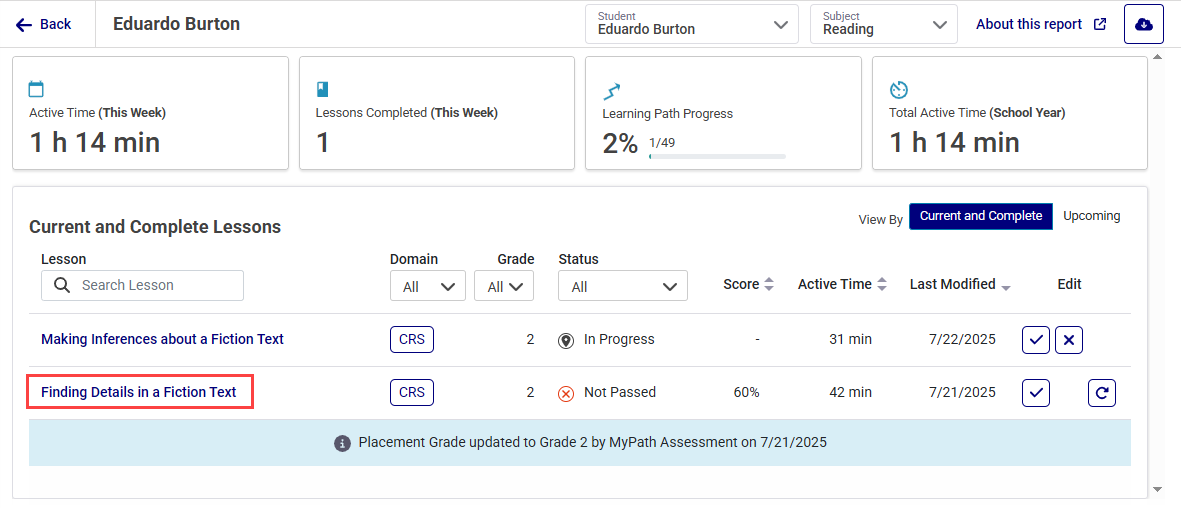Click the 1/49 progress count
This screenshot has height=508, width=1181.
click(x=661, y=142)
